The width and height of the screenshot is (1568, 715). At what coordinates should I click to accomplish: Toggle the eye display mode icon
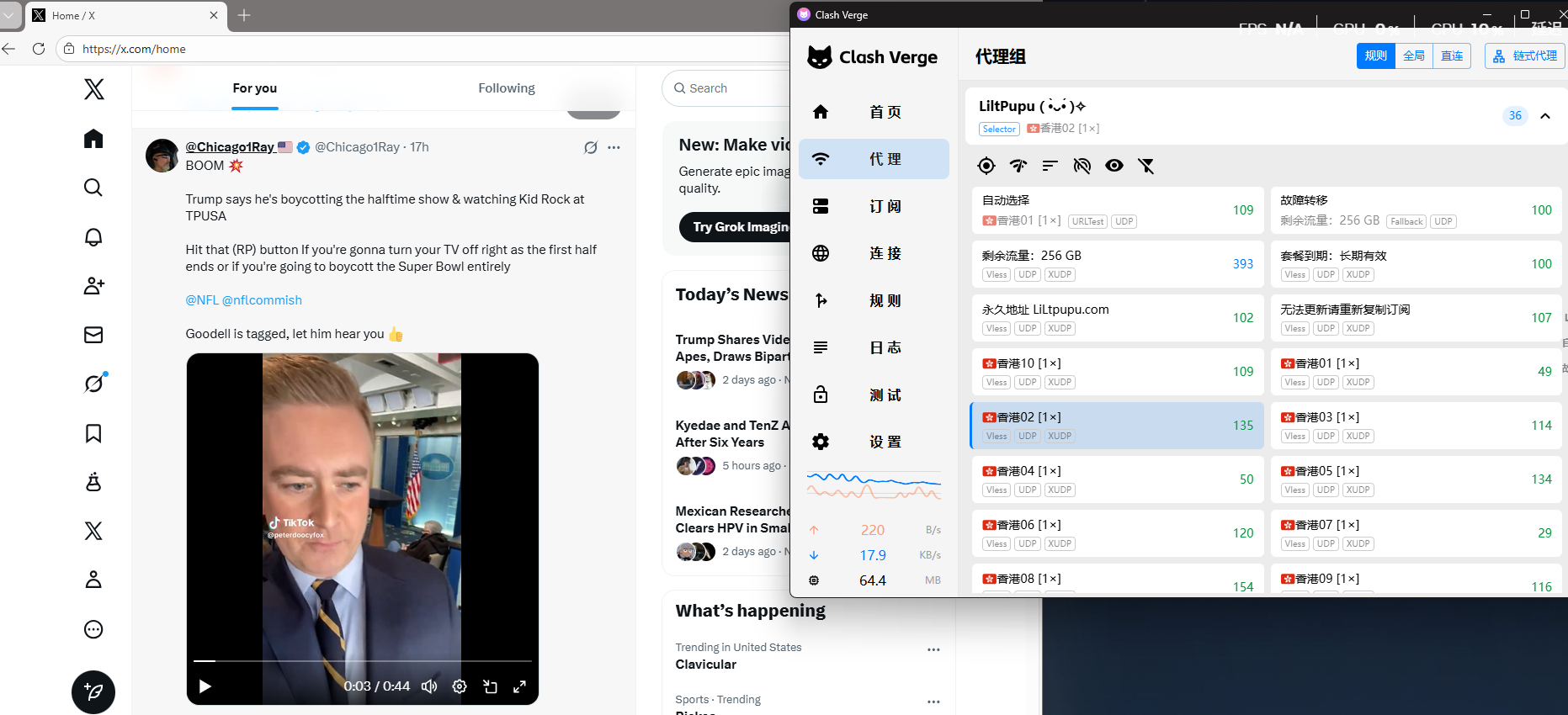coord(1114,166)
